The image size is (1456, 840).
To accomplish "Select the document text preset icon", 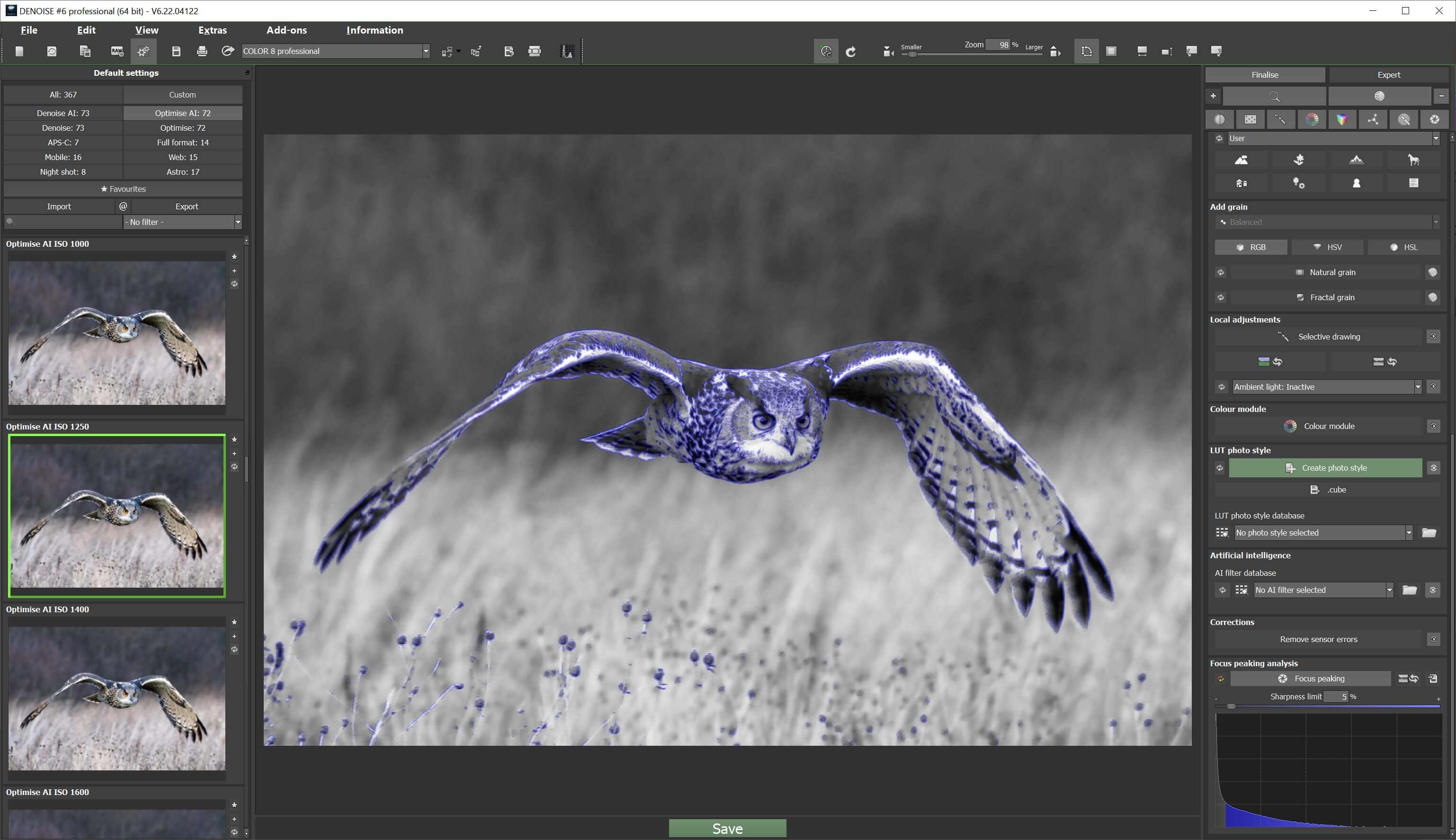I will coord(1413,183).
